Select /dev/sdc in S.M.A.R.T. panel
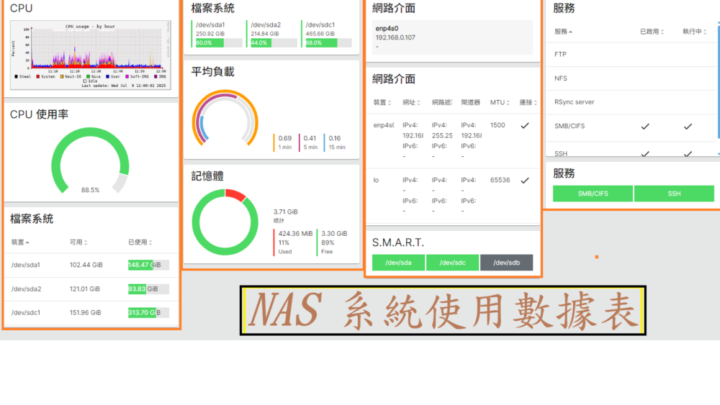This screenshot has width=720, height=405. tap(452, 263)
